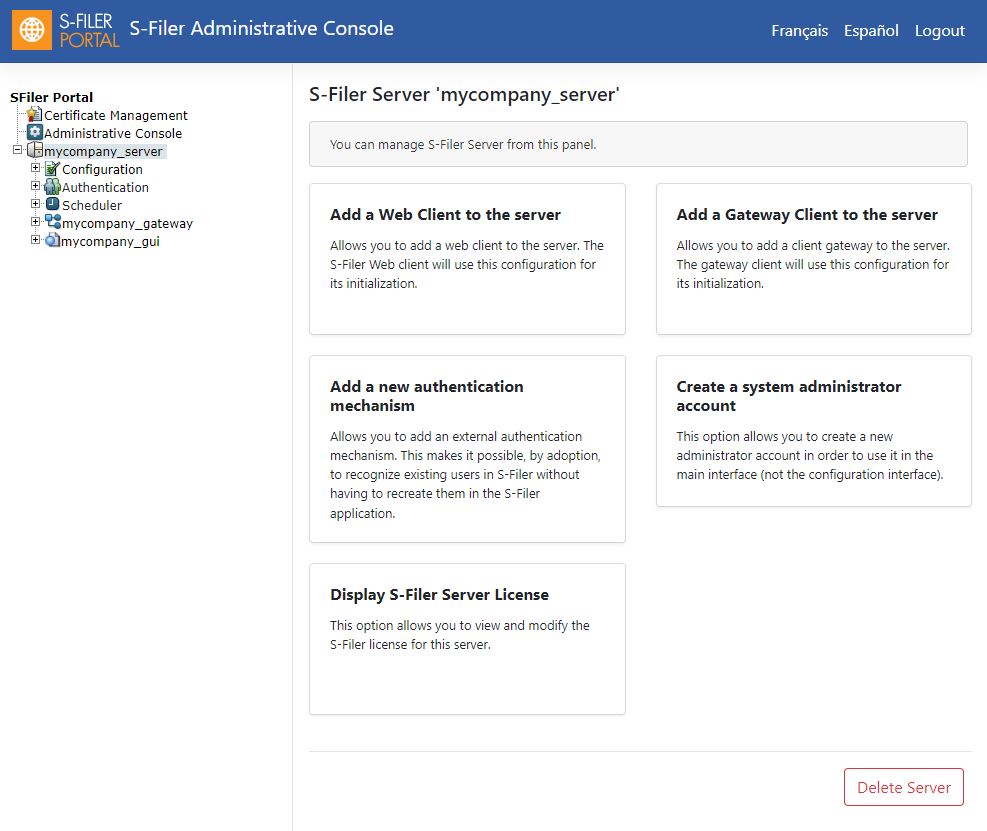Click the Administrative Console gear icon
This screenshot has height=831, width=987.
pos(35,132)
